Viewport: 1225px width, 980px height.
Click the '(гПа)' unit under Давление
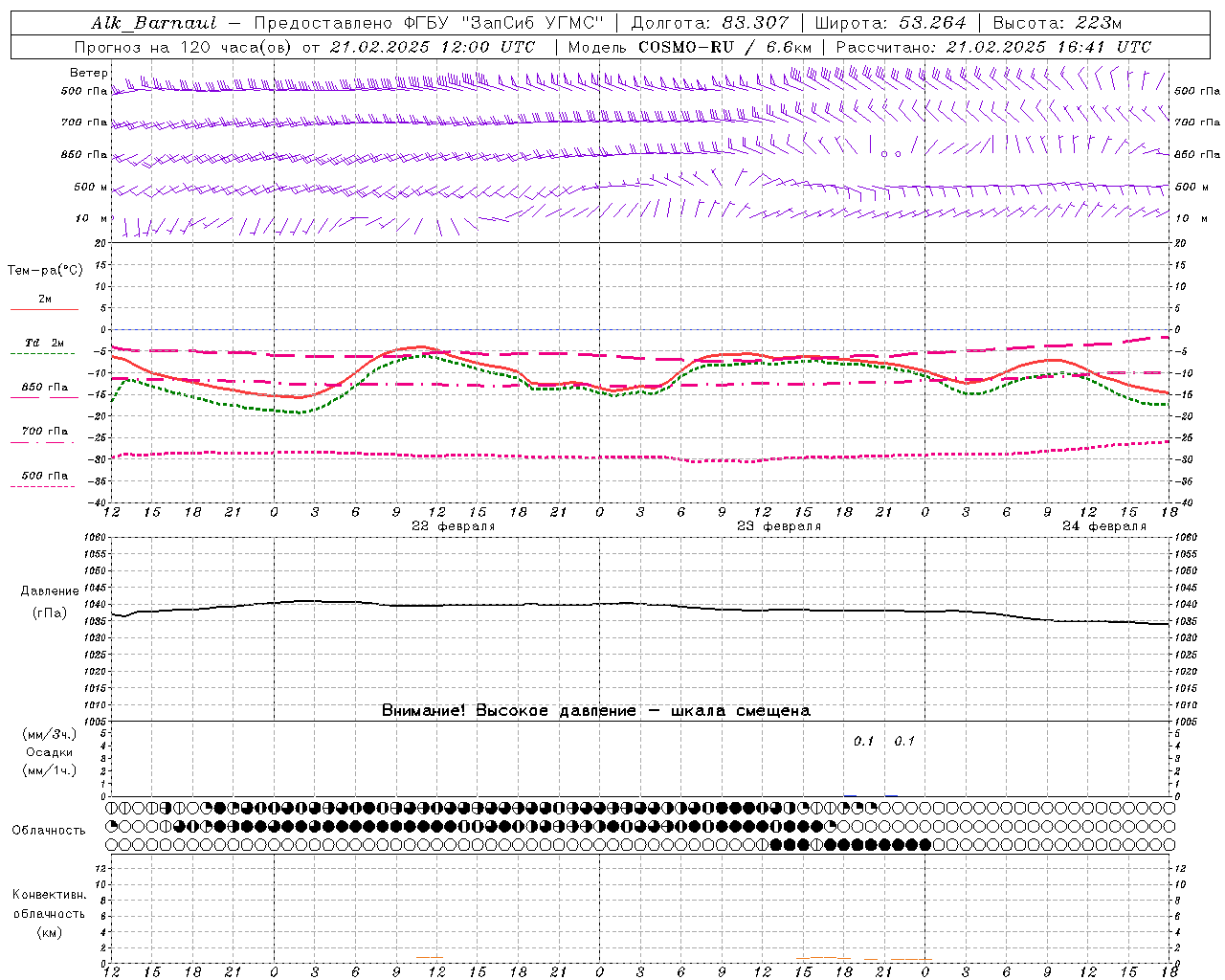[x=50, y=613]
